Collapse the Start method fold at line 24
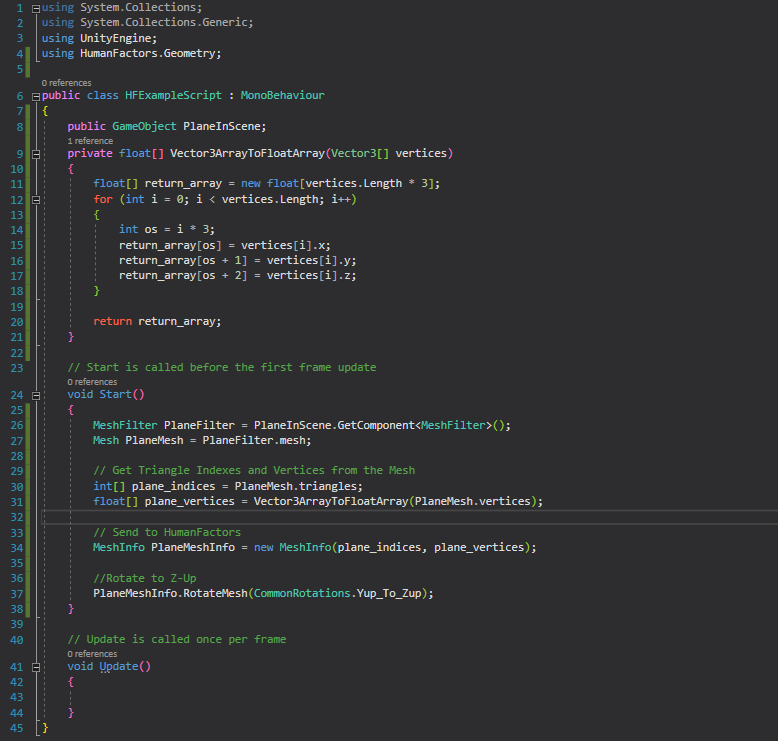Image resolution: width=778 pixels, height=741 pixels. coord(36,396)
